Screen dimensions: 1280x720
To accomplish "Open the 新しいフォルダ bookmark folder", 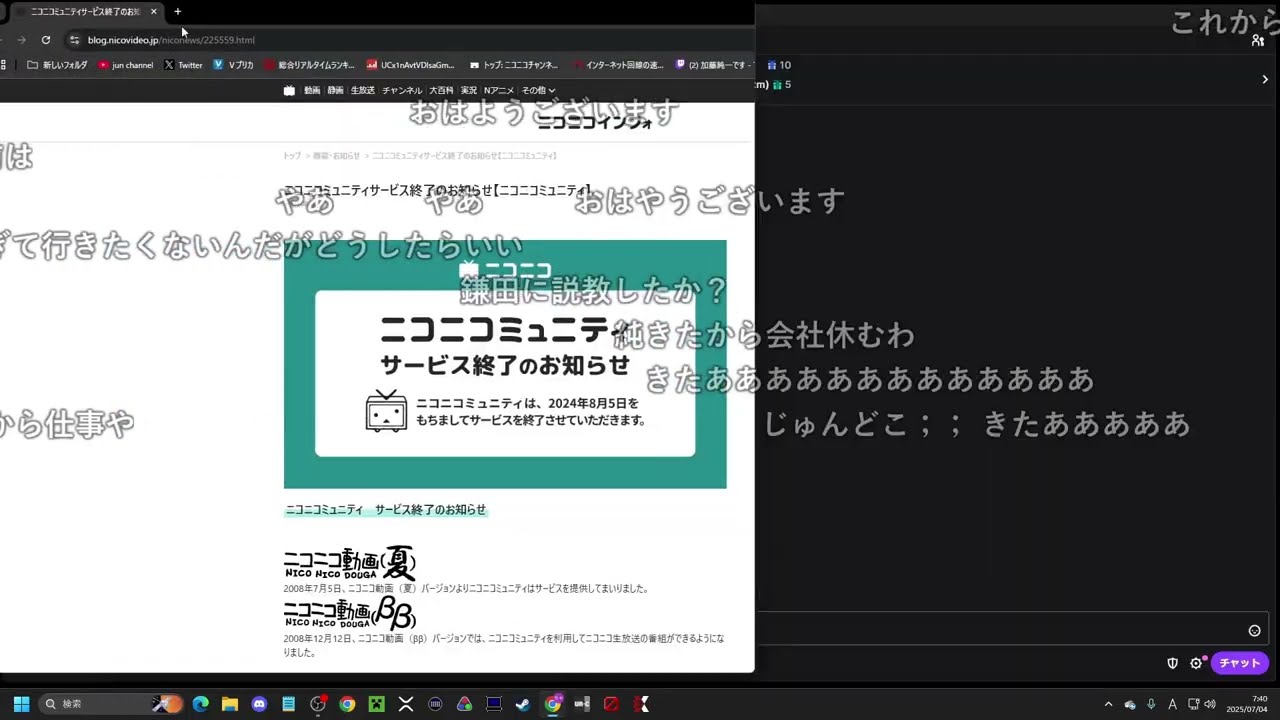I will [x=57, y=65].
